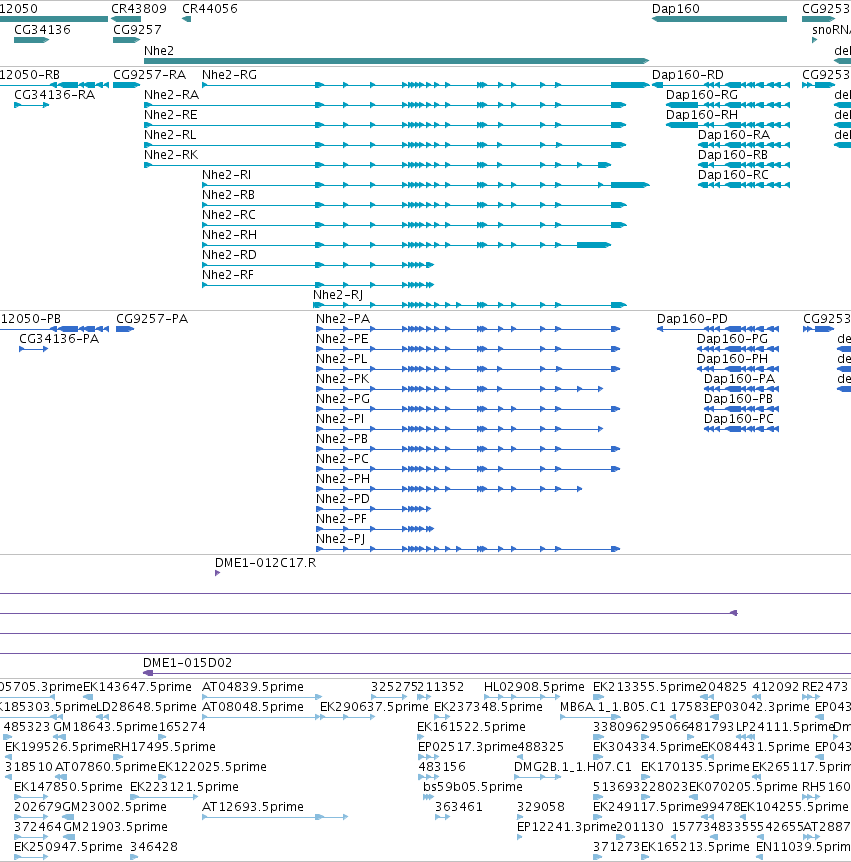Click the Nhe2-RL transcript label
The image size is (851, 862).
point(170,135)
